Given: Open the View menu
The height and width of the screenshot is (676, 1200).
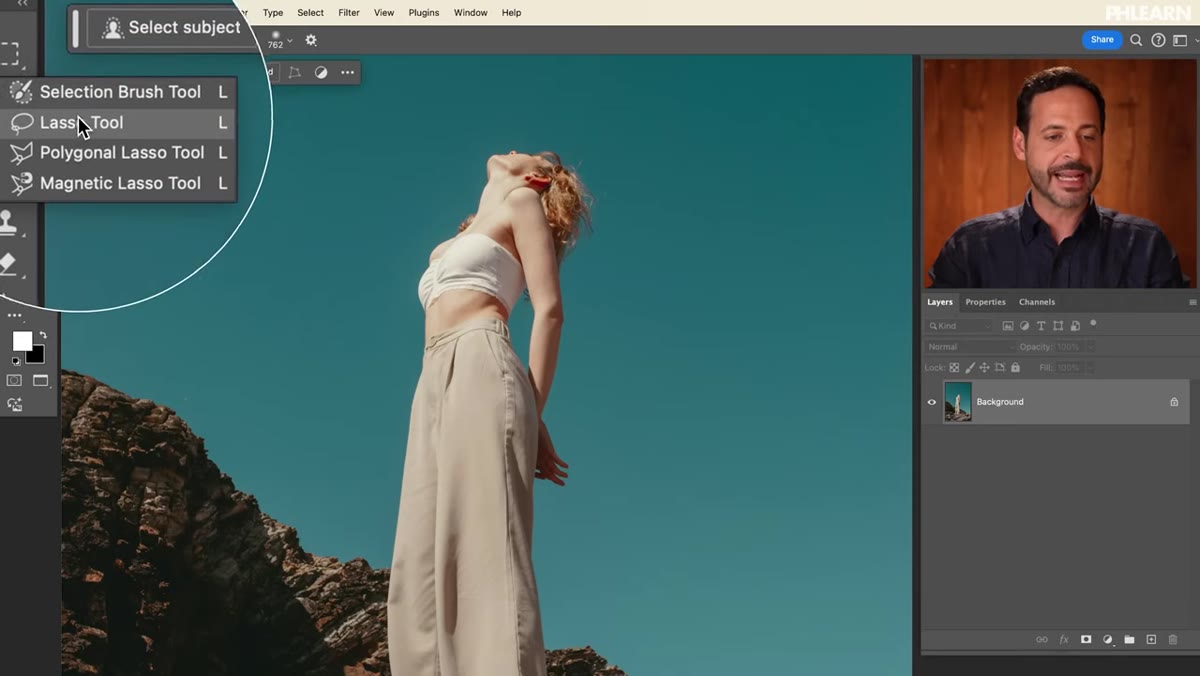Looking at the screenshot, I should [384, 13].
